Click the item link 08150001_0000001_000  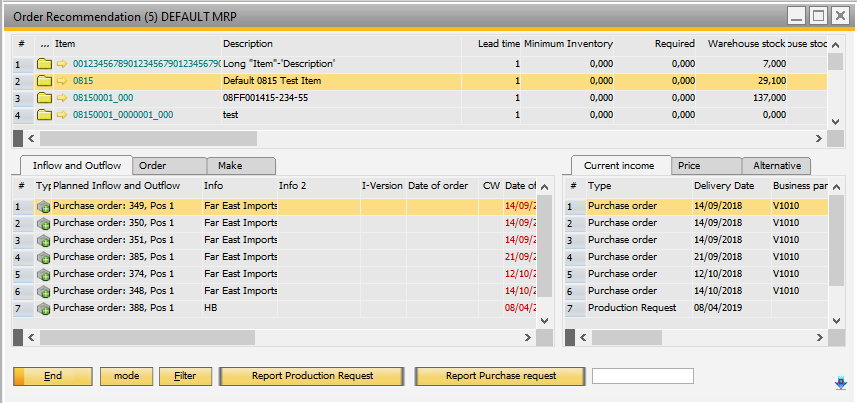122,115
